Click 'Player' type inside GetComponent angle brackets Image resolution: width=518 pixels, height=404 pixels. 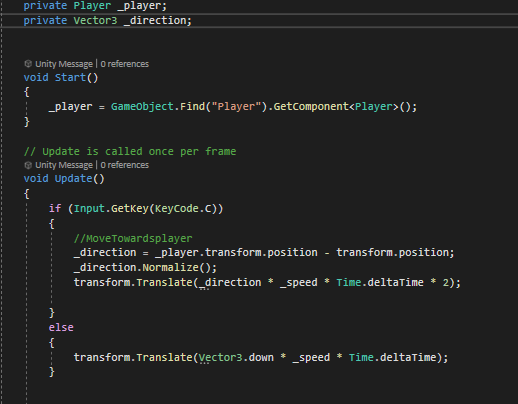374,107
